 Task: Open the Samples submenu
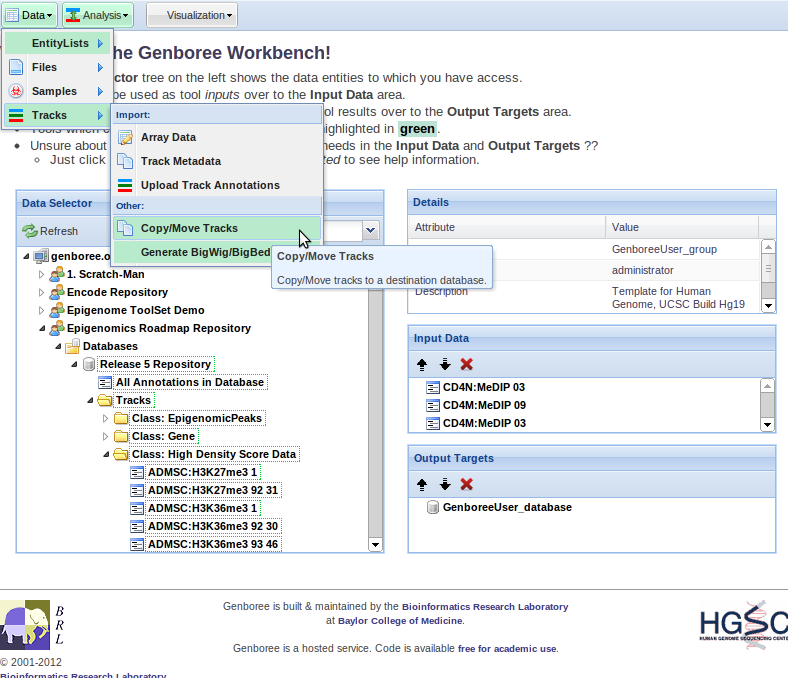pyautogui.click(x=55, y=91)
